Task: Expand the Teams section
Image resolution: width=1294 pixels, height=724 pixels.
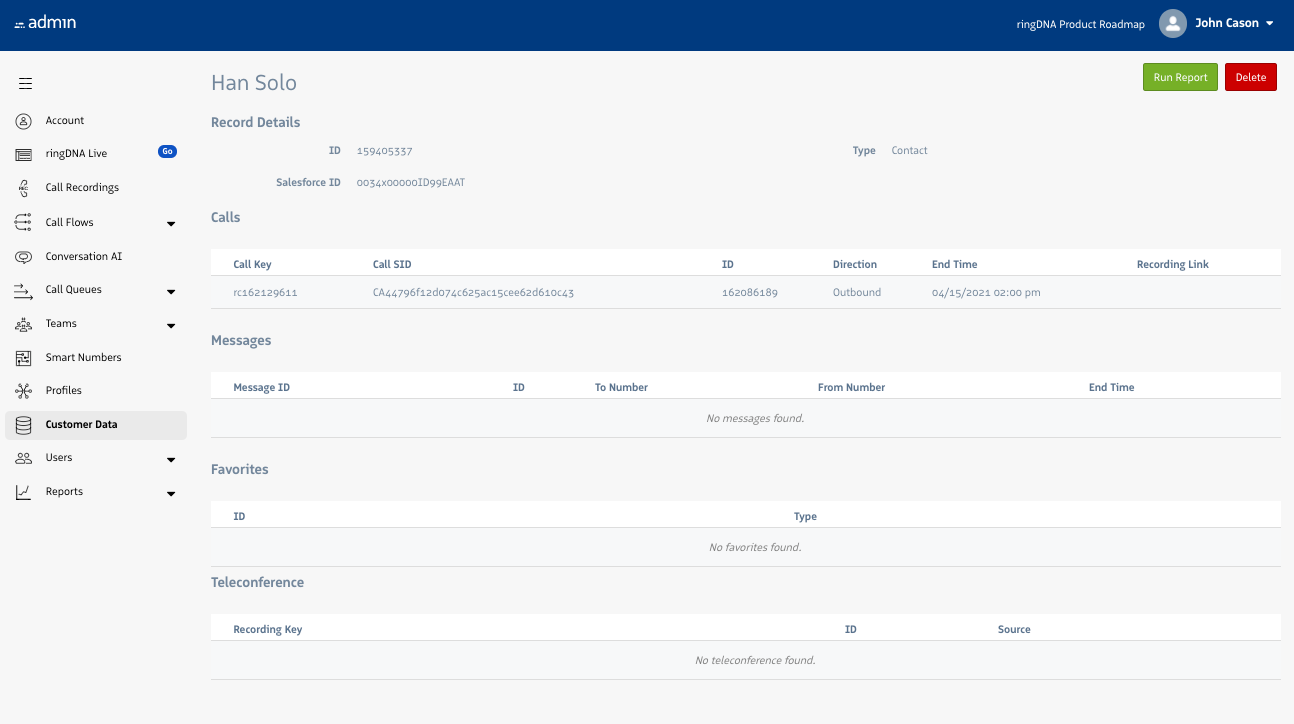Action: [x=171, y=325]
